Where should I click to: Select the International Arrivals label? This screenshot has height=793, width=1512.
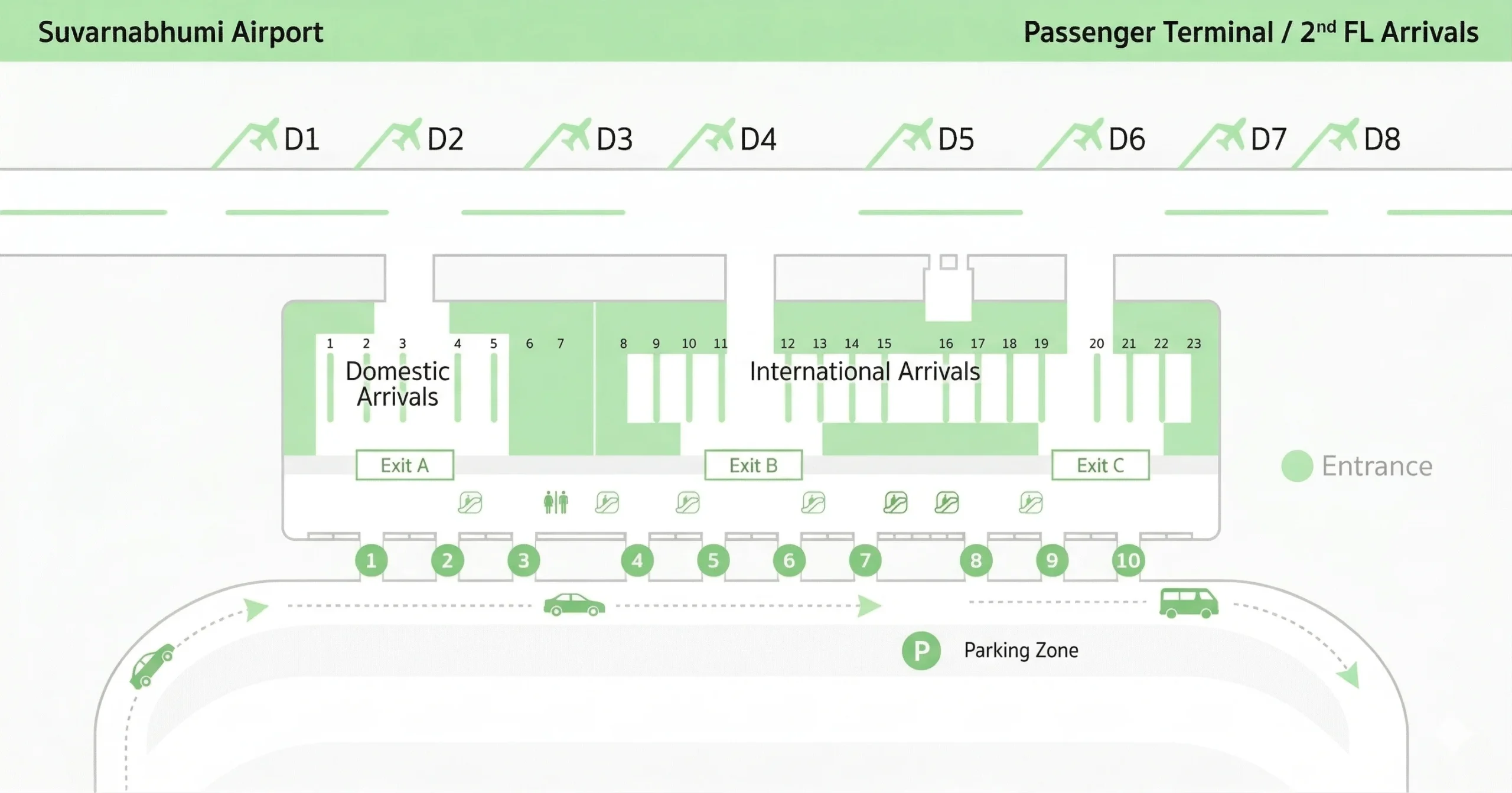[x=865, y=371]
